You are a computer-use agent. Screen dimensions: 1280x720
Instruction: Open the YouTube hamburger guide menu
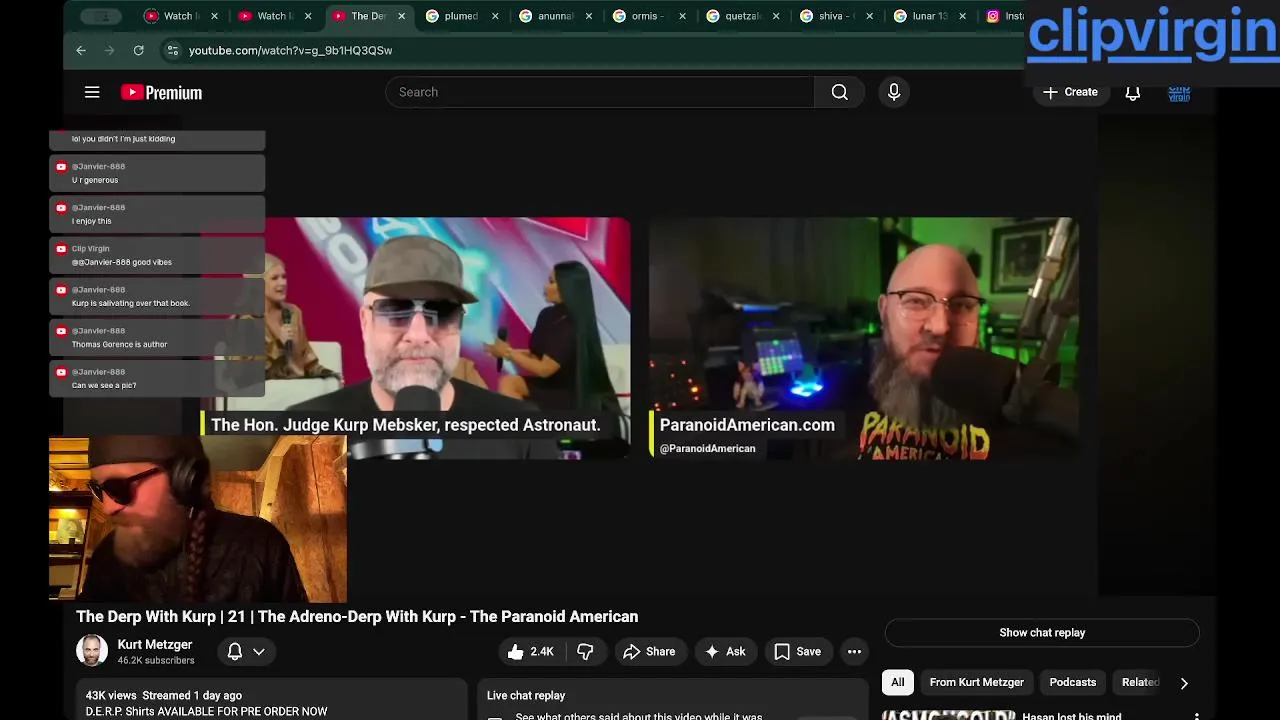tap(92, 92)
